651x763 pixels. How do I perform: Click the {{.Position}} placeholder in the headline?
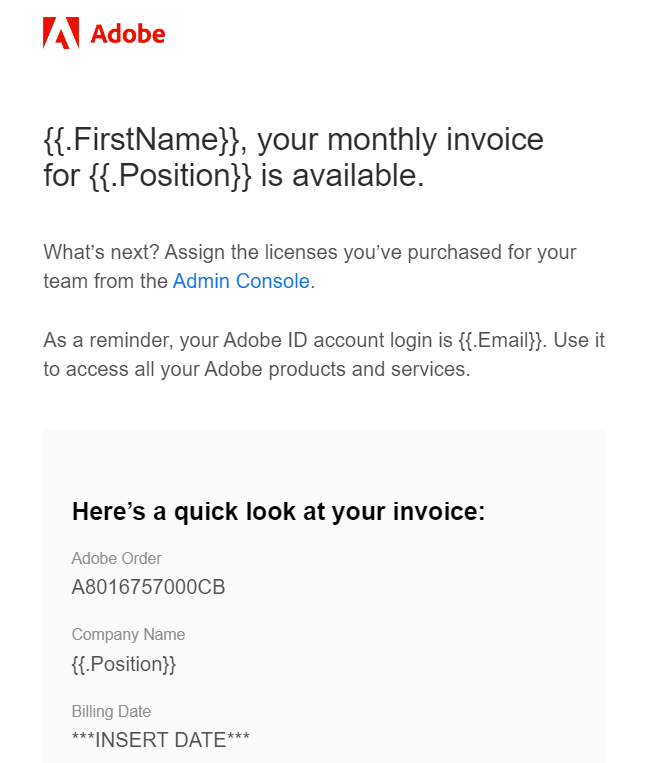coord(171,176)
